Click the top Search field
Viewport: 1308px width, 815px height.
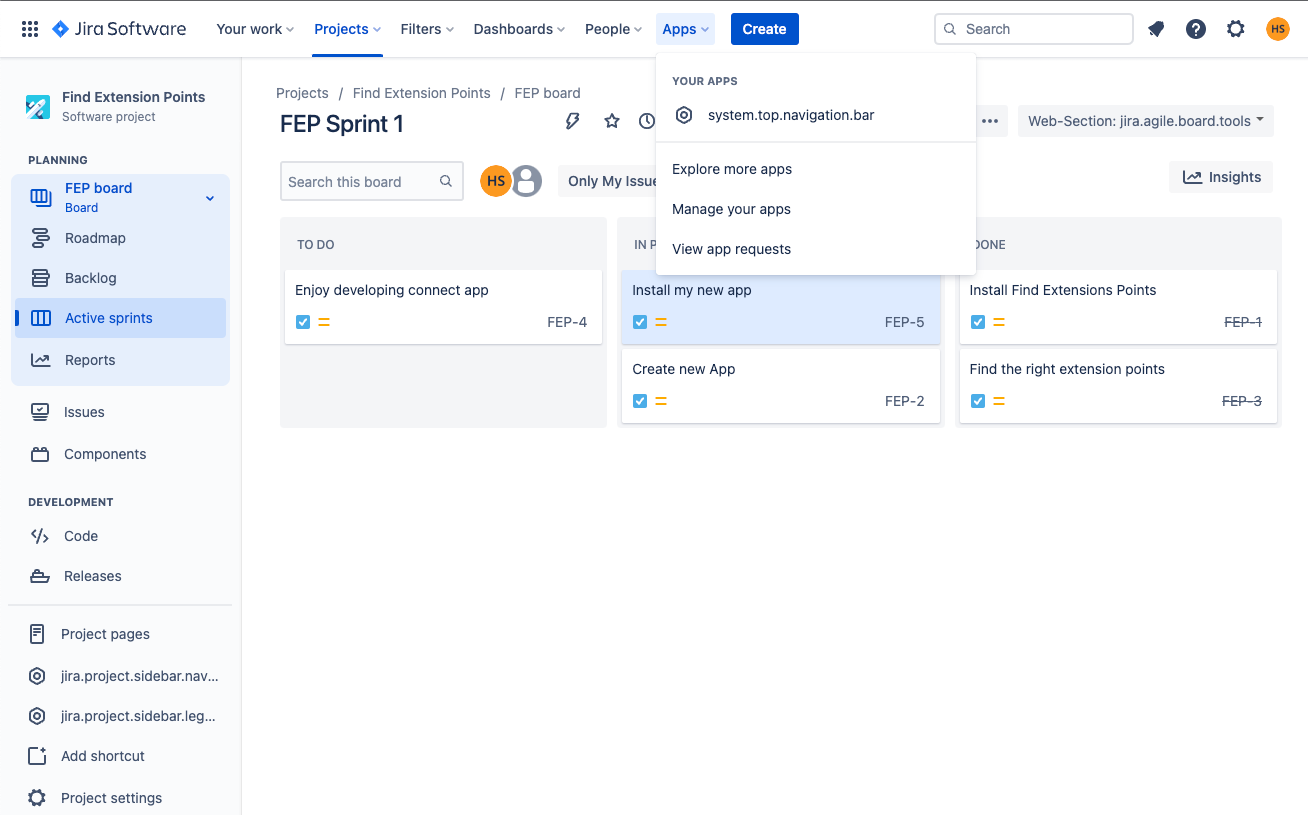(1034, 29)
